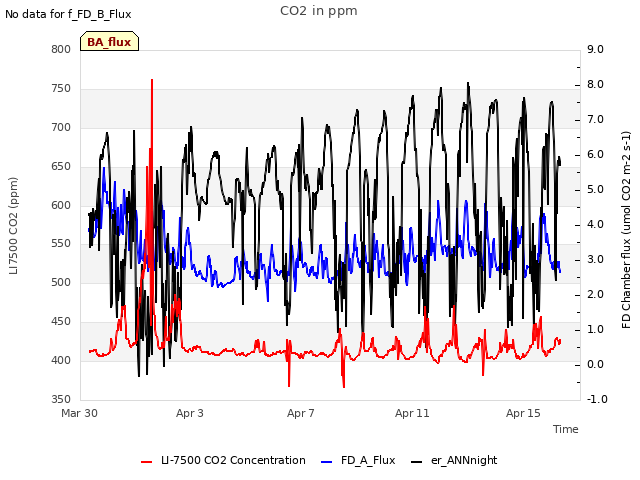Click the 550 tick on left axis

(61, 244)
